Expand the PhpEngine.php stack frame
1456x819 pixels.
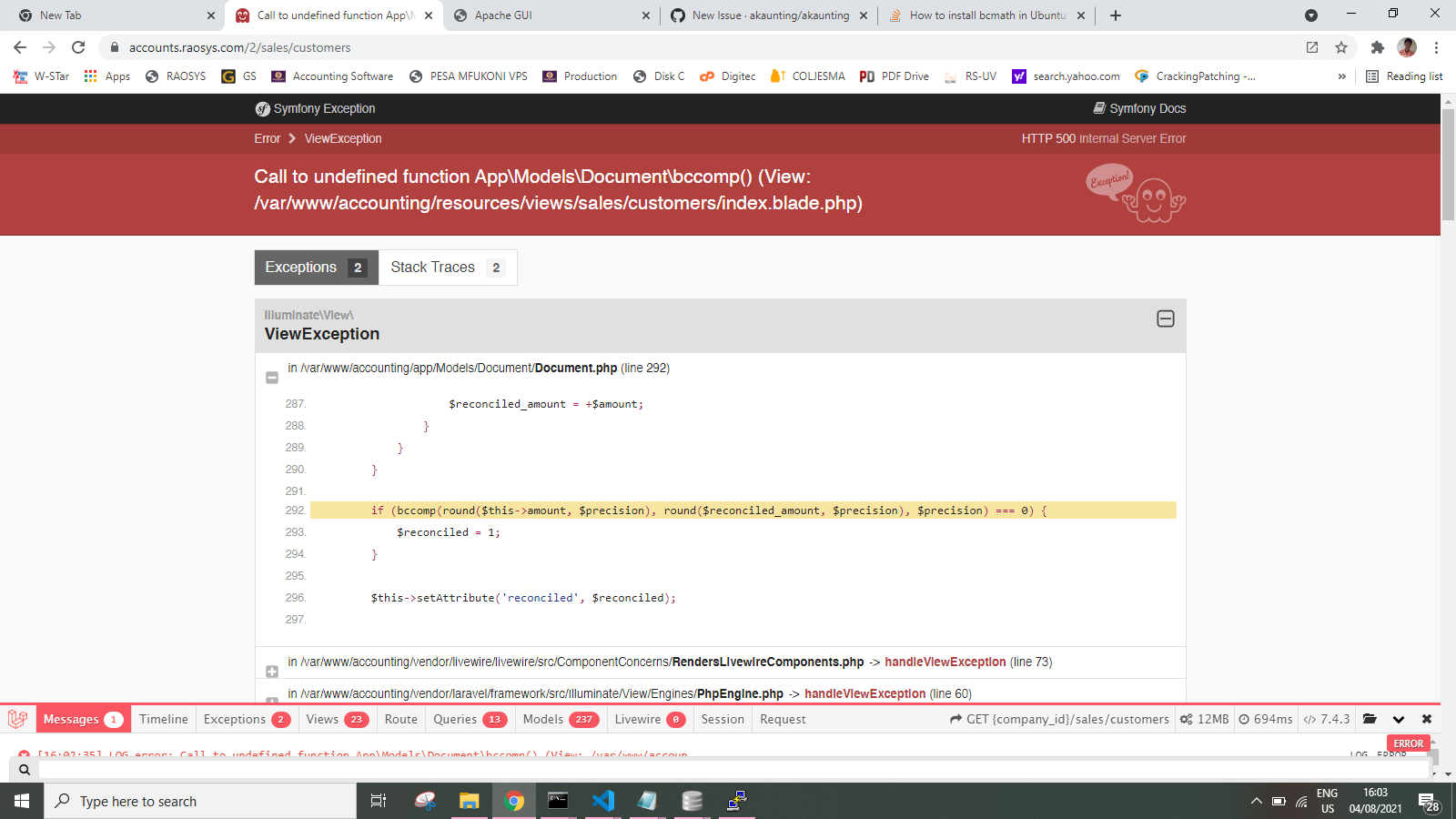[271, 702]
